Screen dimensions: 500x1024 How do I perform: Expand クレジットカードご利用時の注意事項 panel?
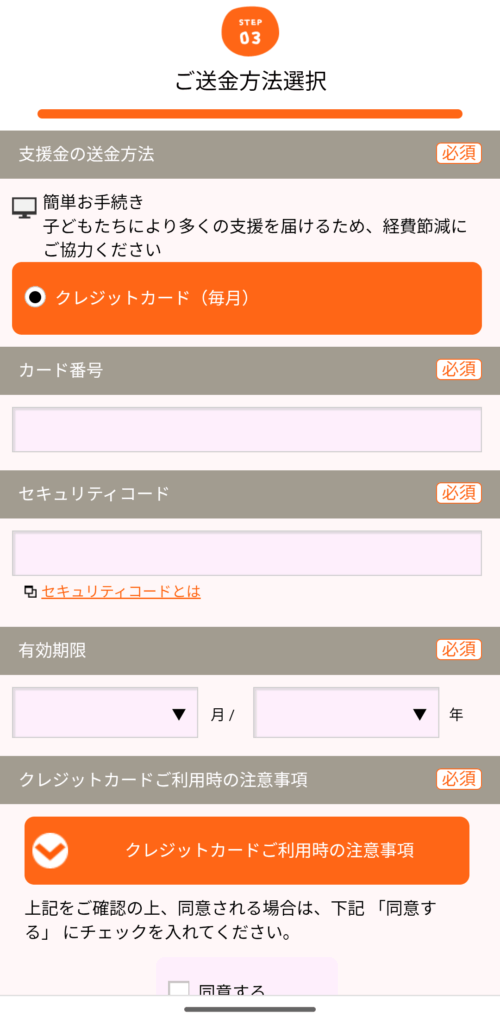point(247,850)
